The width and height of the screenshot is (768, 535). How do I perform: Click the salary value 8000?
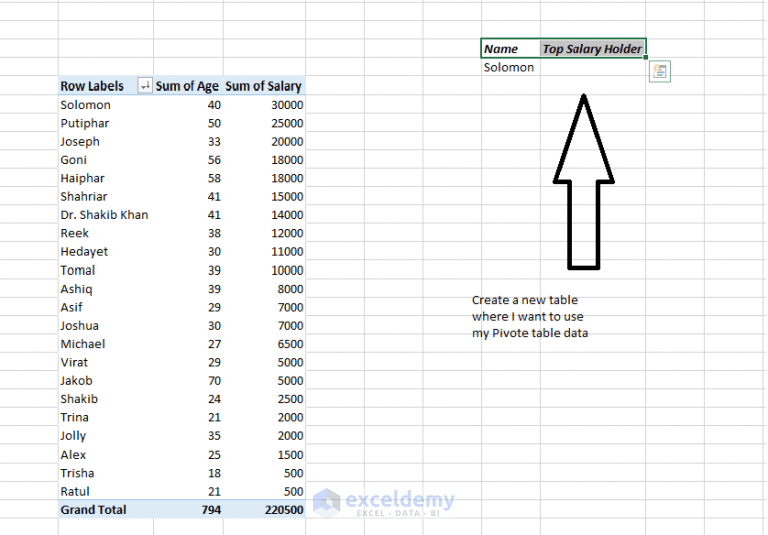tap(290, 289)
